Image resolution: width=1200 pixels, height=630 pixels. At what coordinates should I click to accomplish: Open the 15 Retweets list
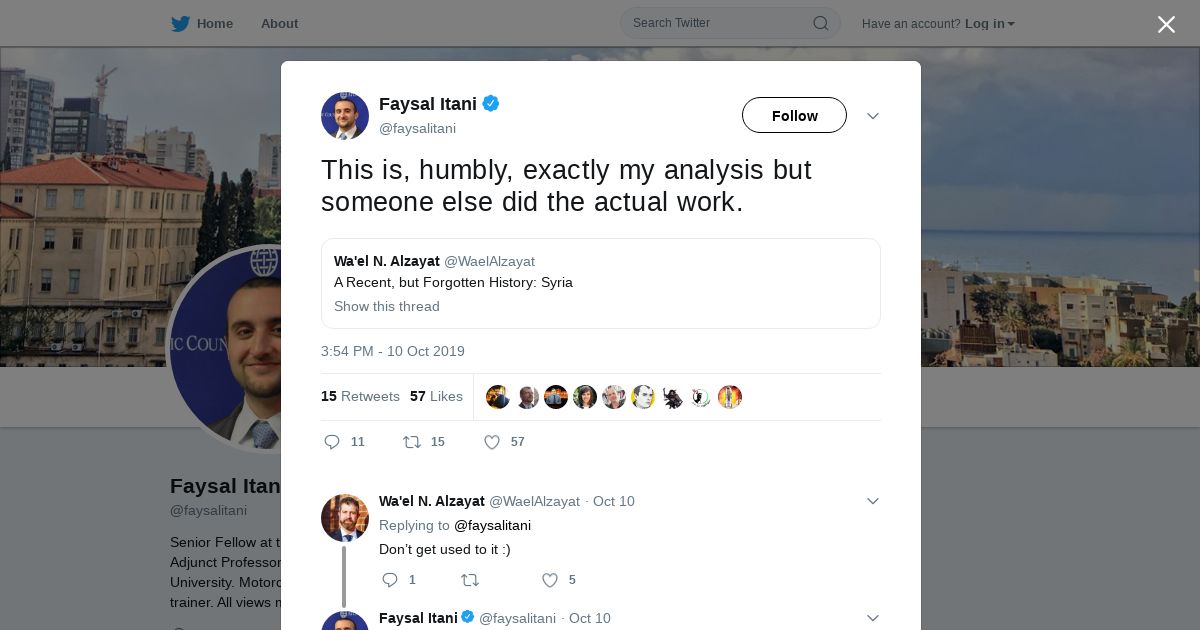pos(360,396)
